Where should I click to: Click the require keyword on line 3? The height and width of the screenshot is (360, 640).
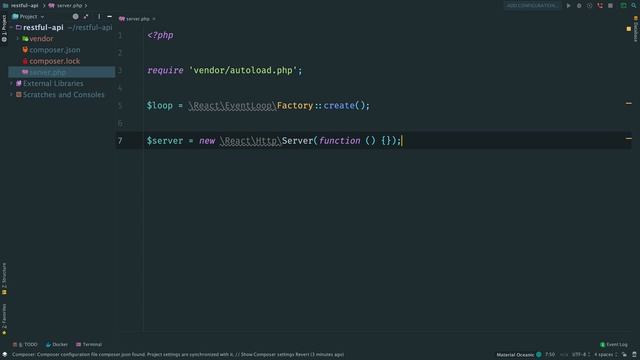coord(165,71)
